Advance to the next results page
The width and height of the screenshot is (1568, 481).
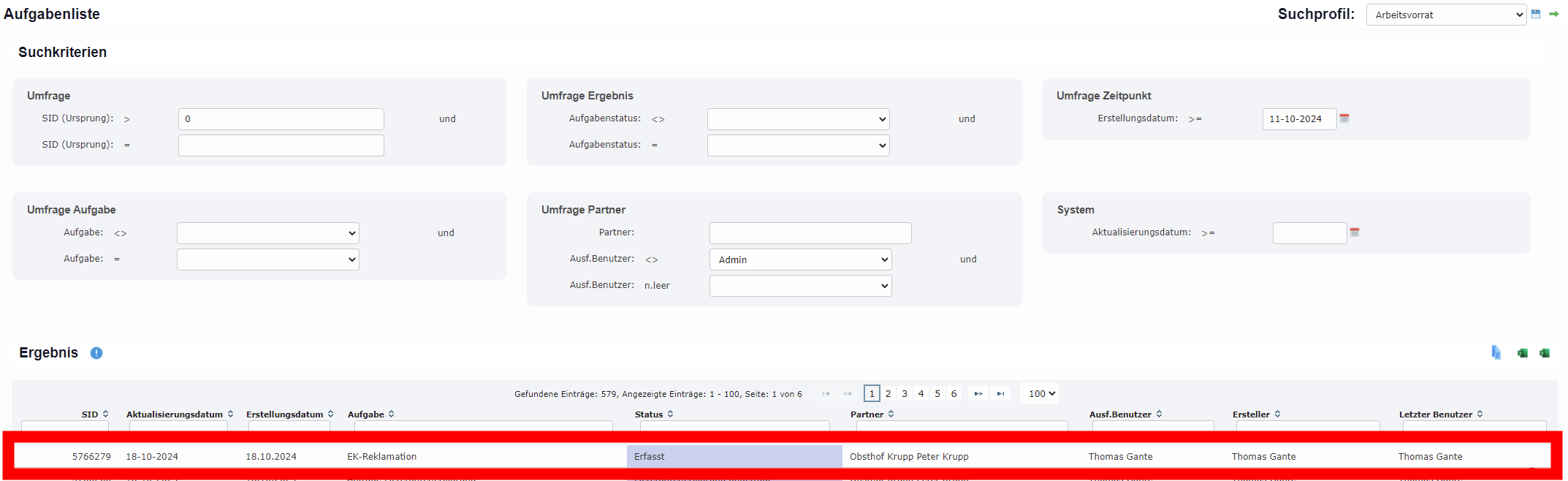(978, 394)
